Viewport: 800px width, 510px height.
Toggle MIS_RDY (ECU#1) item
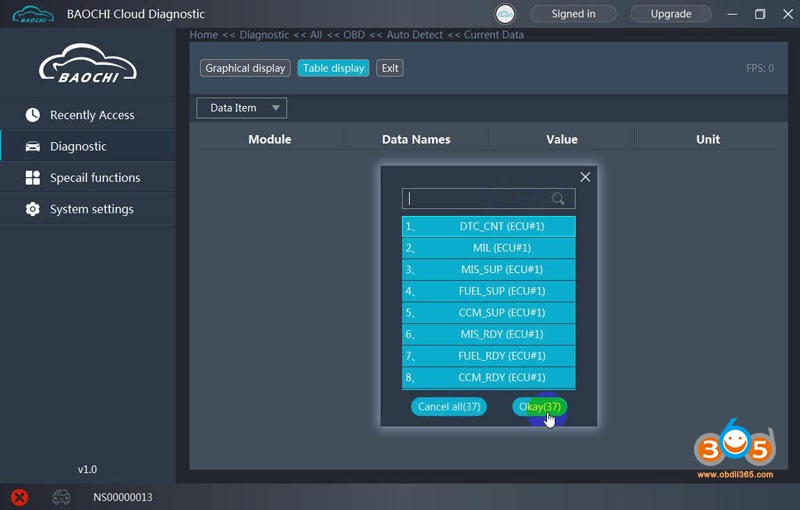coord(488,334)
